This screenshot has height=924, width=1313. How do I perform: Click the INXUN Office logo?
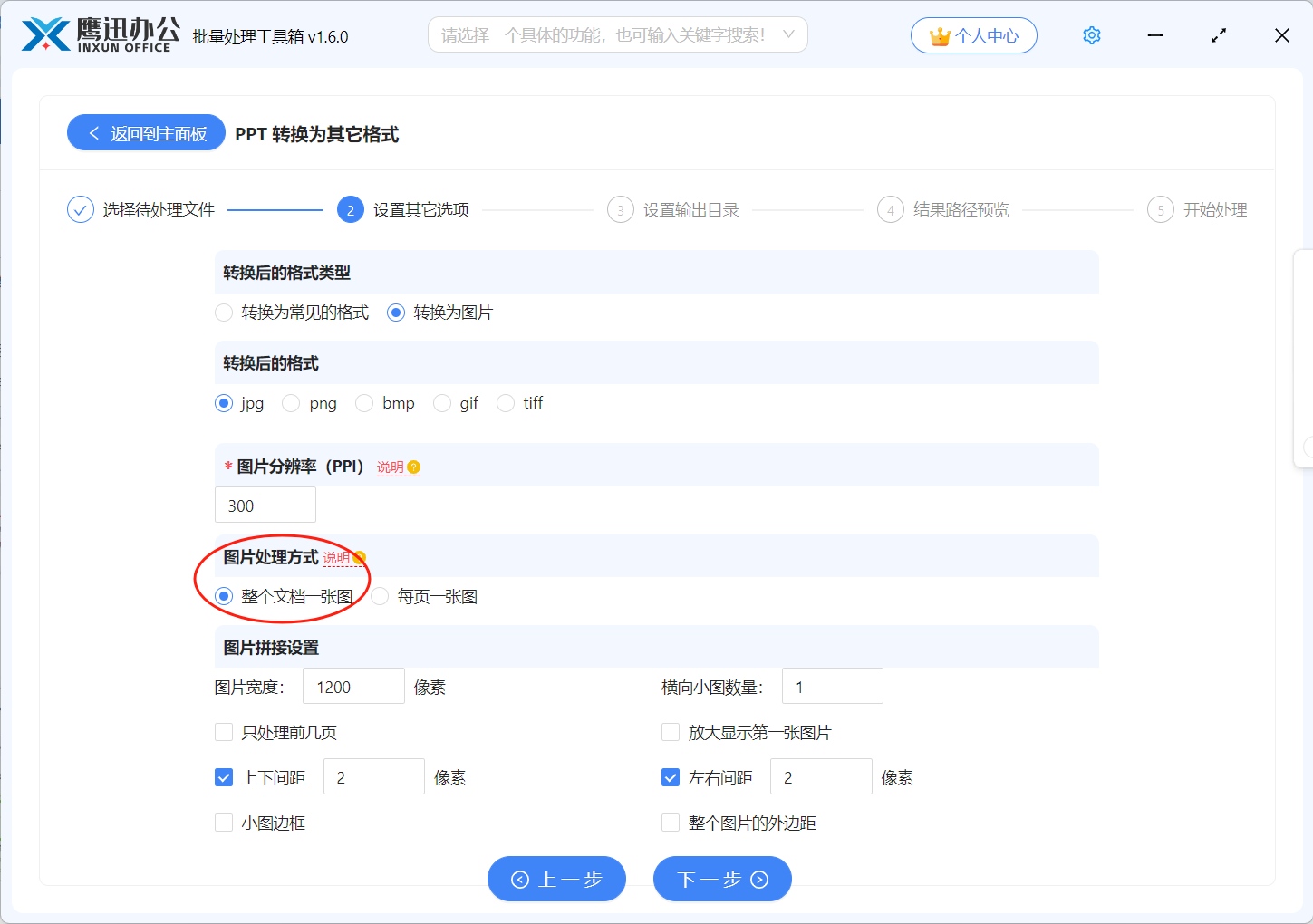click(x=100, y=35)
